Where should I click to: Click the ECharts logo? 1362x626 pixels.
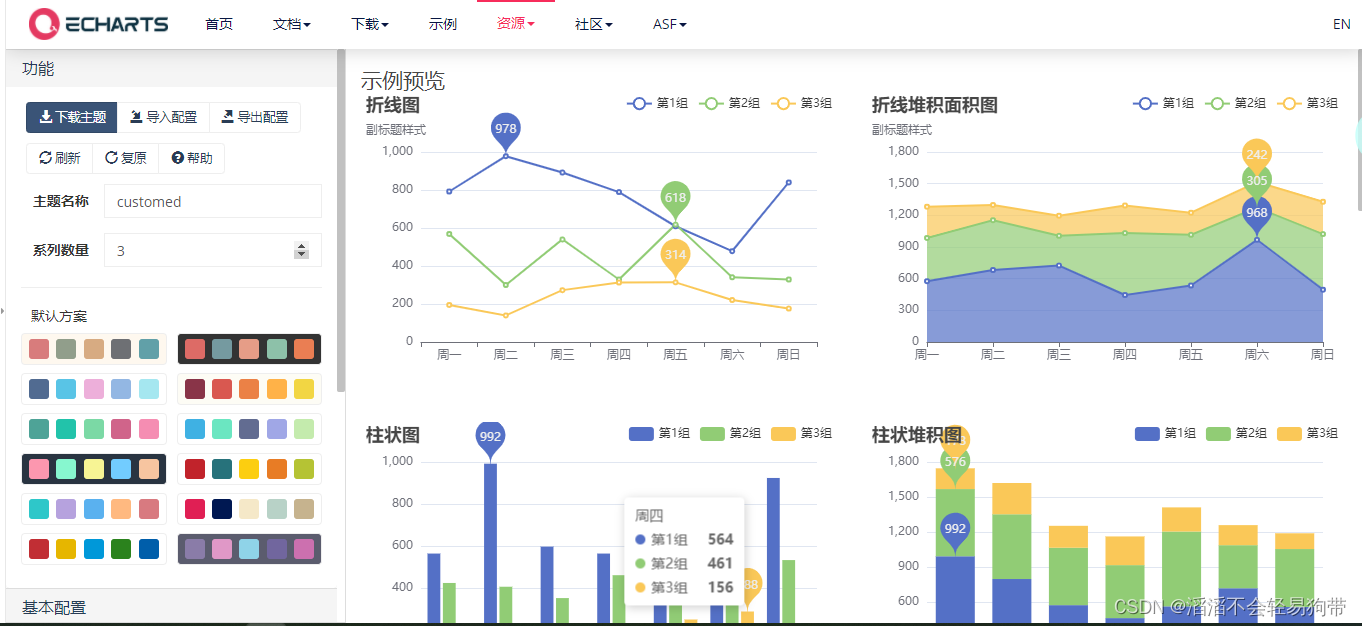pos(99,24)
